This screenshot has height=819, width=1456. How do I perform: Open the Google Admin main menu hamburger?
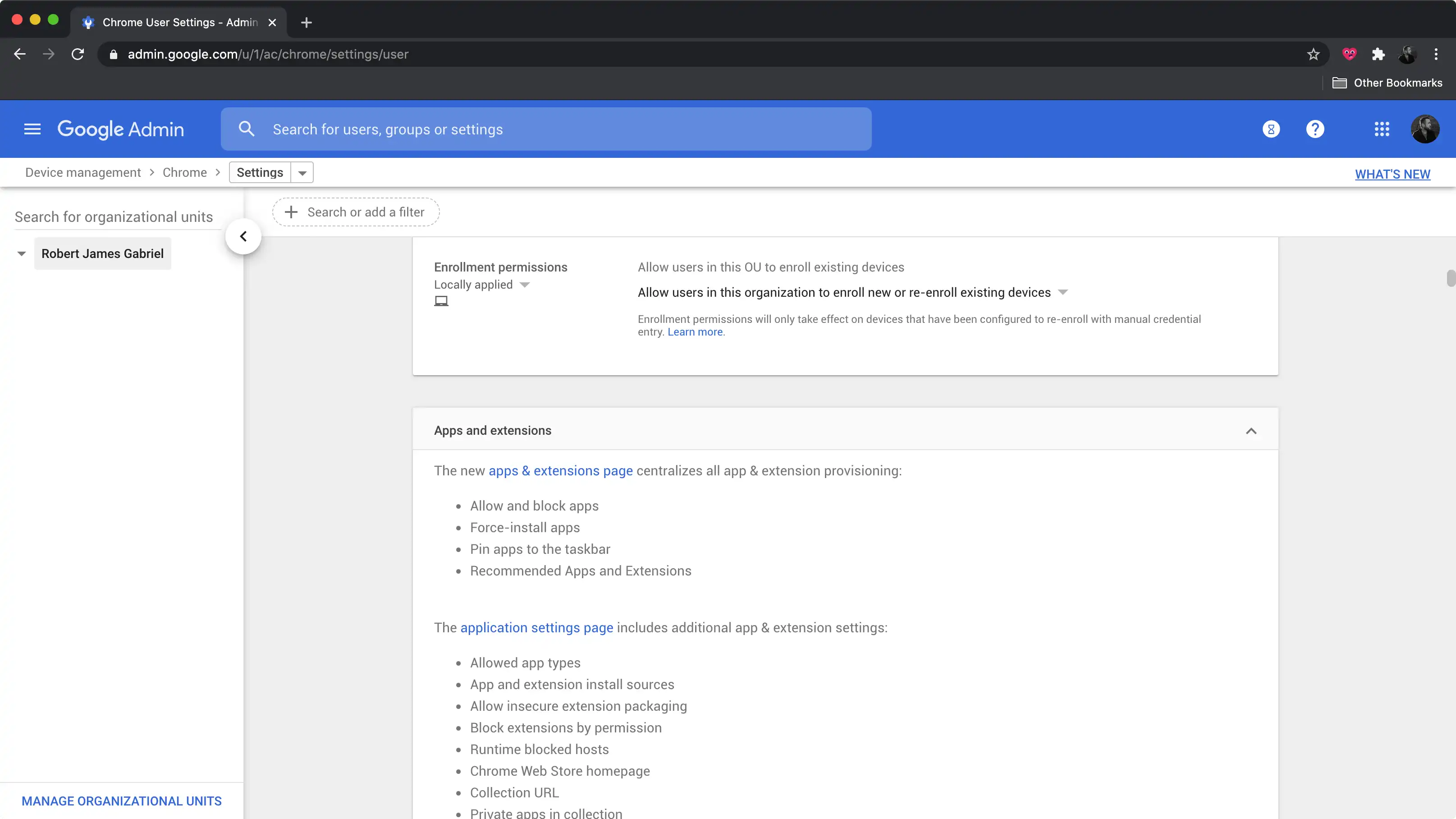click(x=32, y=129)
